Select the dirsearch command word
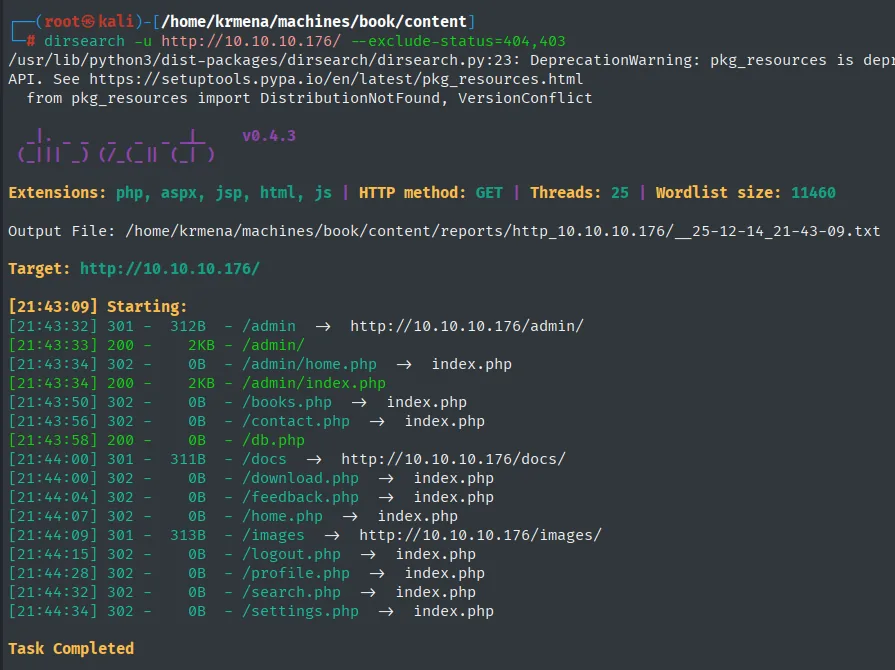This screenshot has width=895, height=670. [x=84, y=41]
